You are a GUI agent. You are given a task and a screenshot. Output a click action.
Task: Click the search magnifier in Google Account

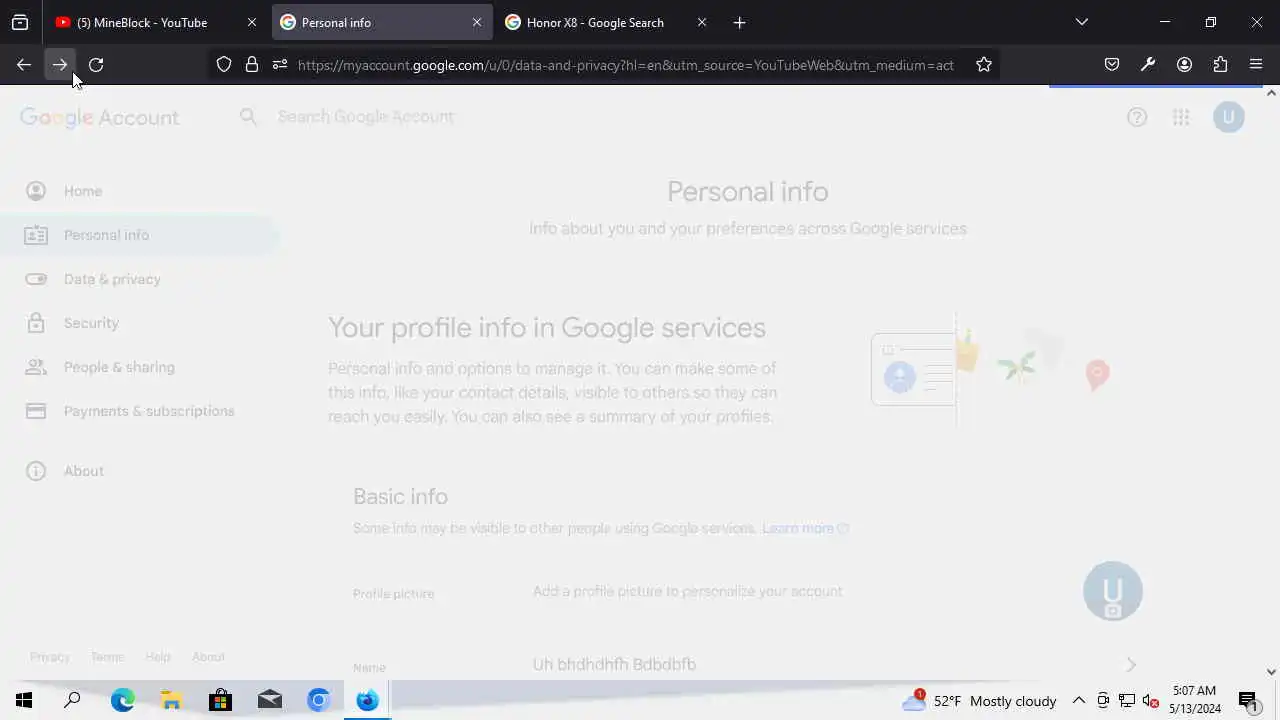pos(248,117)
